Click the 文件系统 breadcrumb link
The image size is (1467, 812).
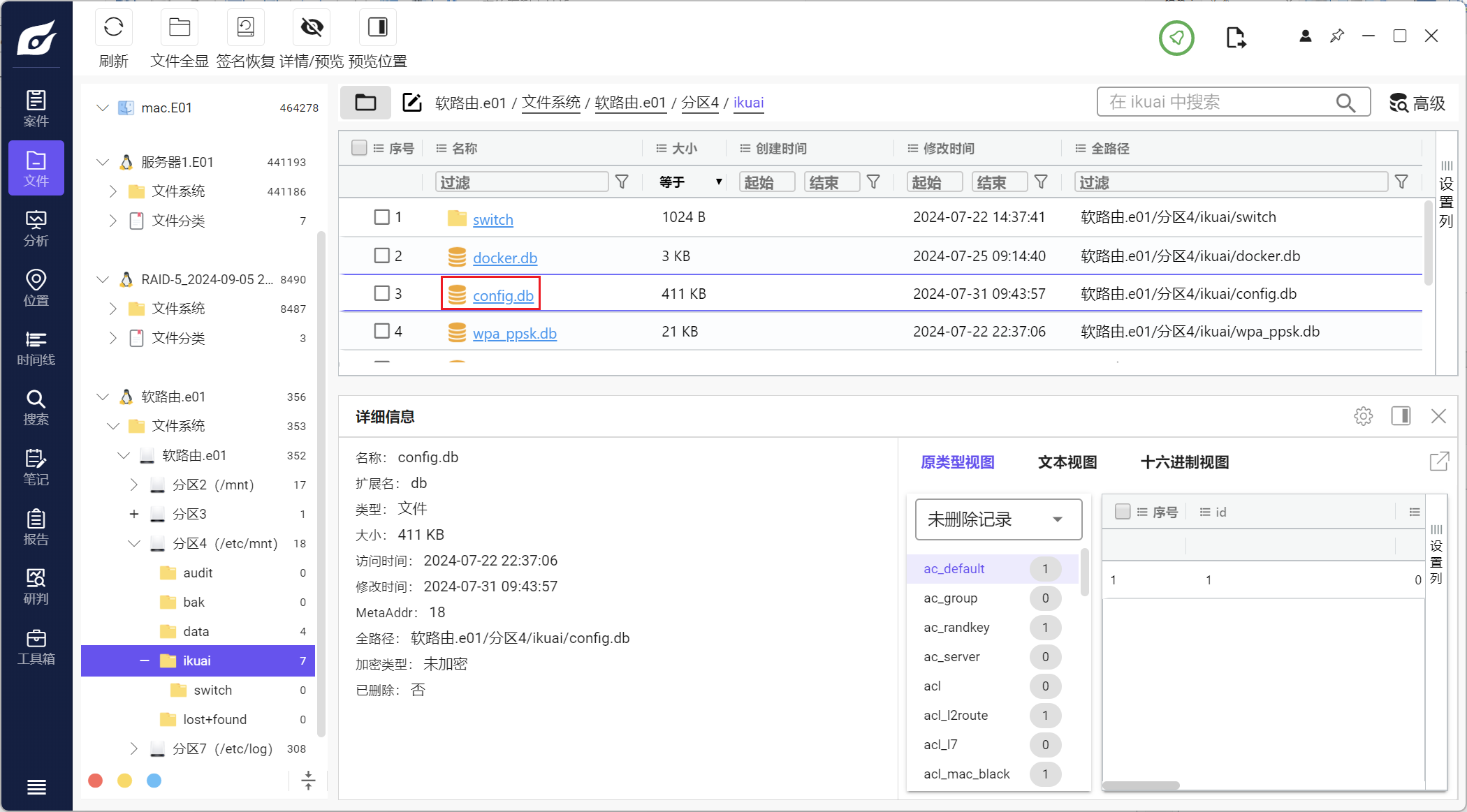551,103
